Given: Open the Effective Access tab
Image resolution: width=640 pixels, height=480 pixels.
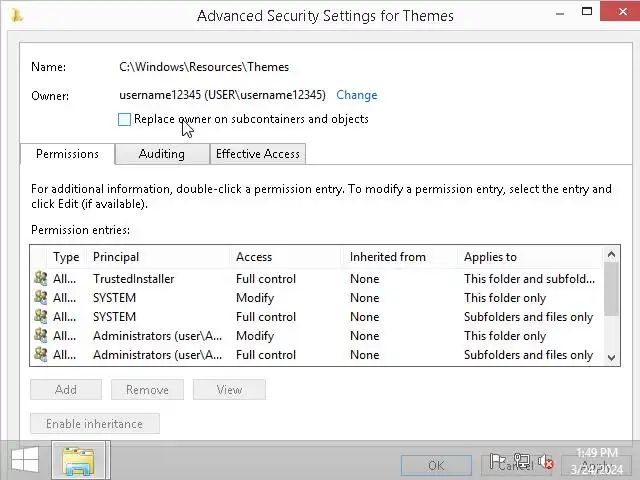Looking at the screenshot, I should pyautogui.click(x=257, y=154).
